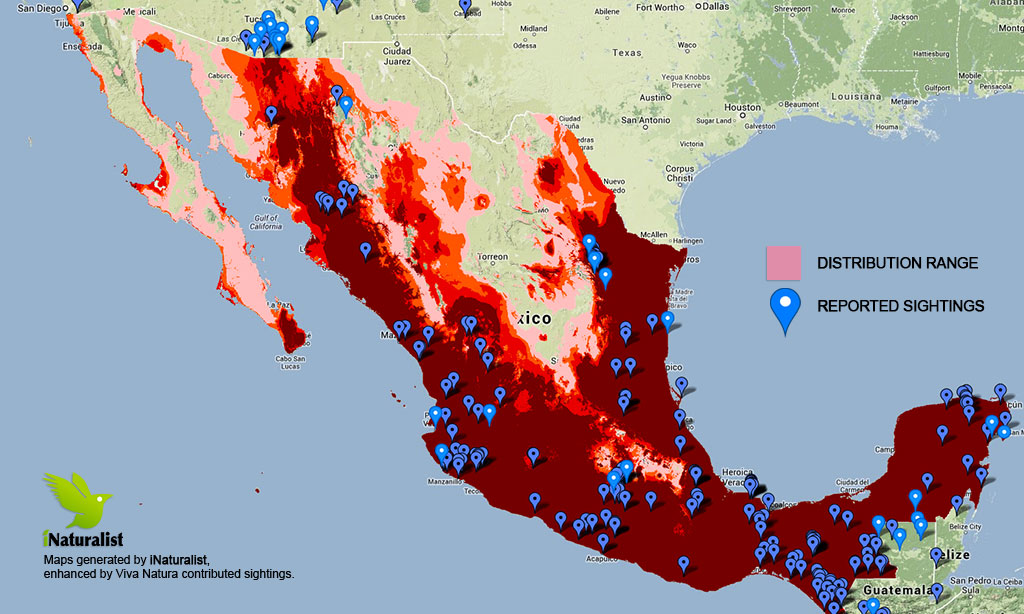Click the Houston city label
This screenshot has height=614, width=1024.
[742, 107]
